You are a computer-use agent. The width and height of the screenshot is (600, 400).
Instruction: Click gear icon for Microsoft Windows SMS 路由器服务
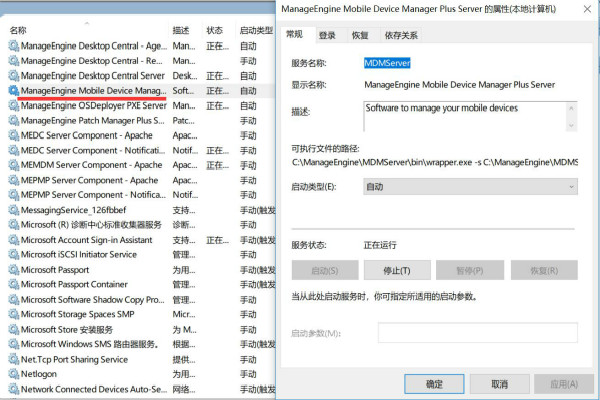pyautogui.click(x=14, y=344)
